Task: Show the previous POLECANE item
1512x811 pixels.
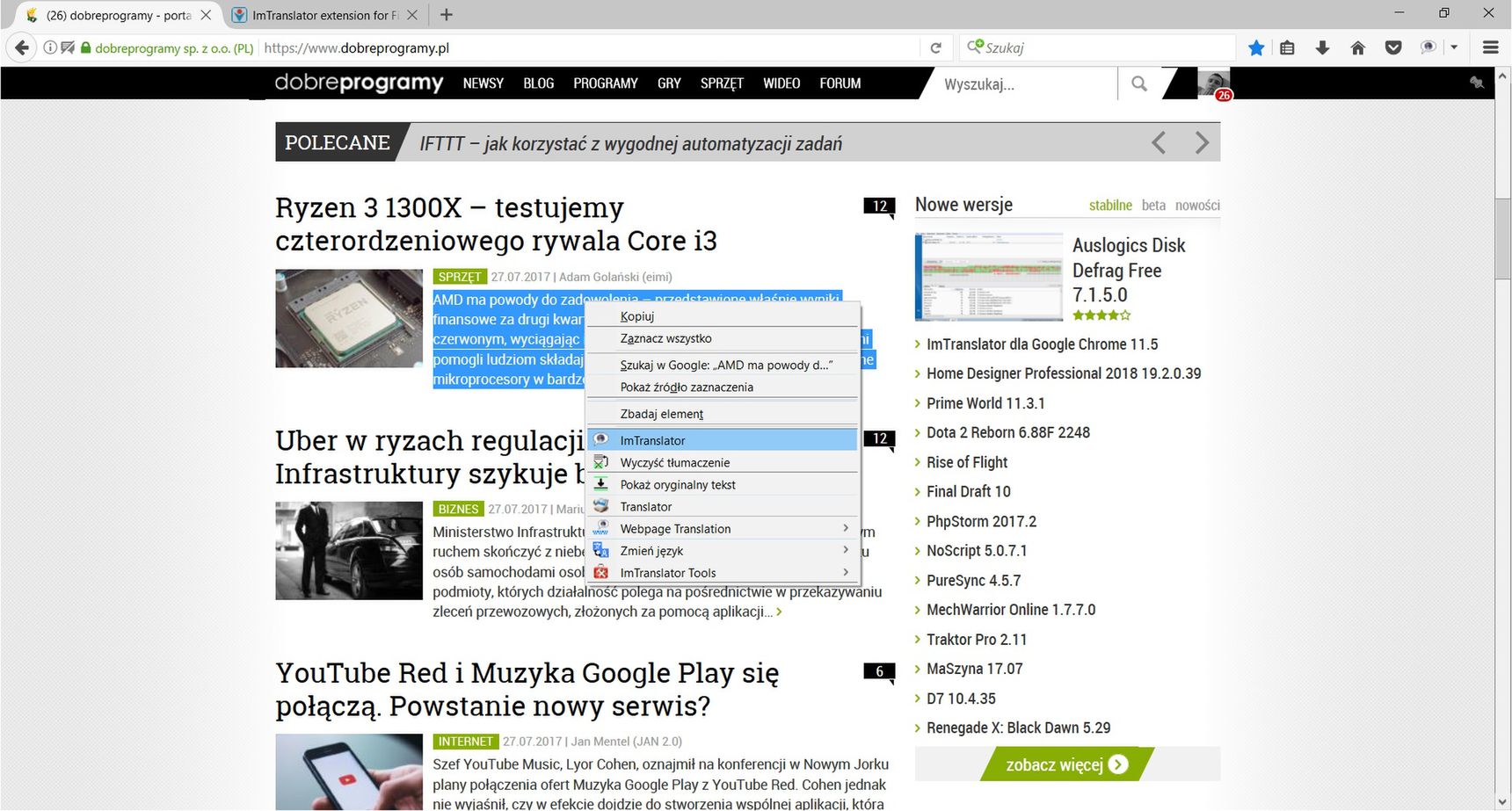Action: coord(1159,142)
